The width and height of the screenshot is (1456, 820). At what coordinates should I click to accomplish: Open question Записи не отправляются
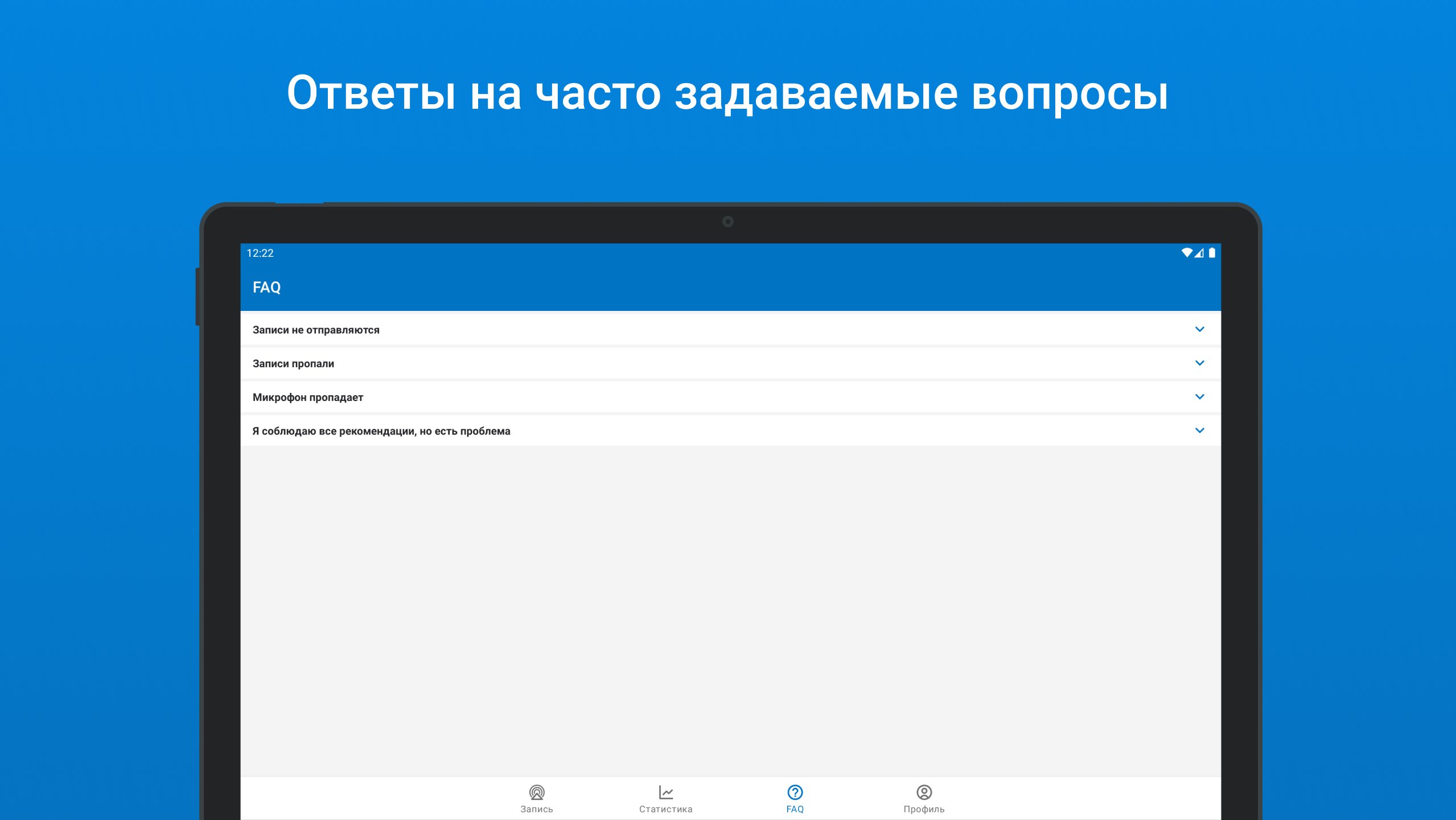pyautogui.click(x=316, y=330)
